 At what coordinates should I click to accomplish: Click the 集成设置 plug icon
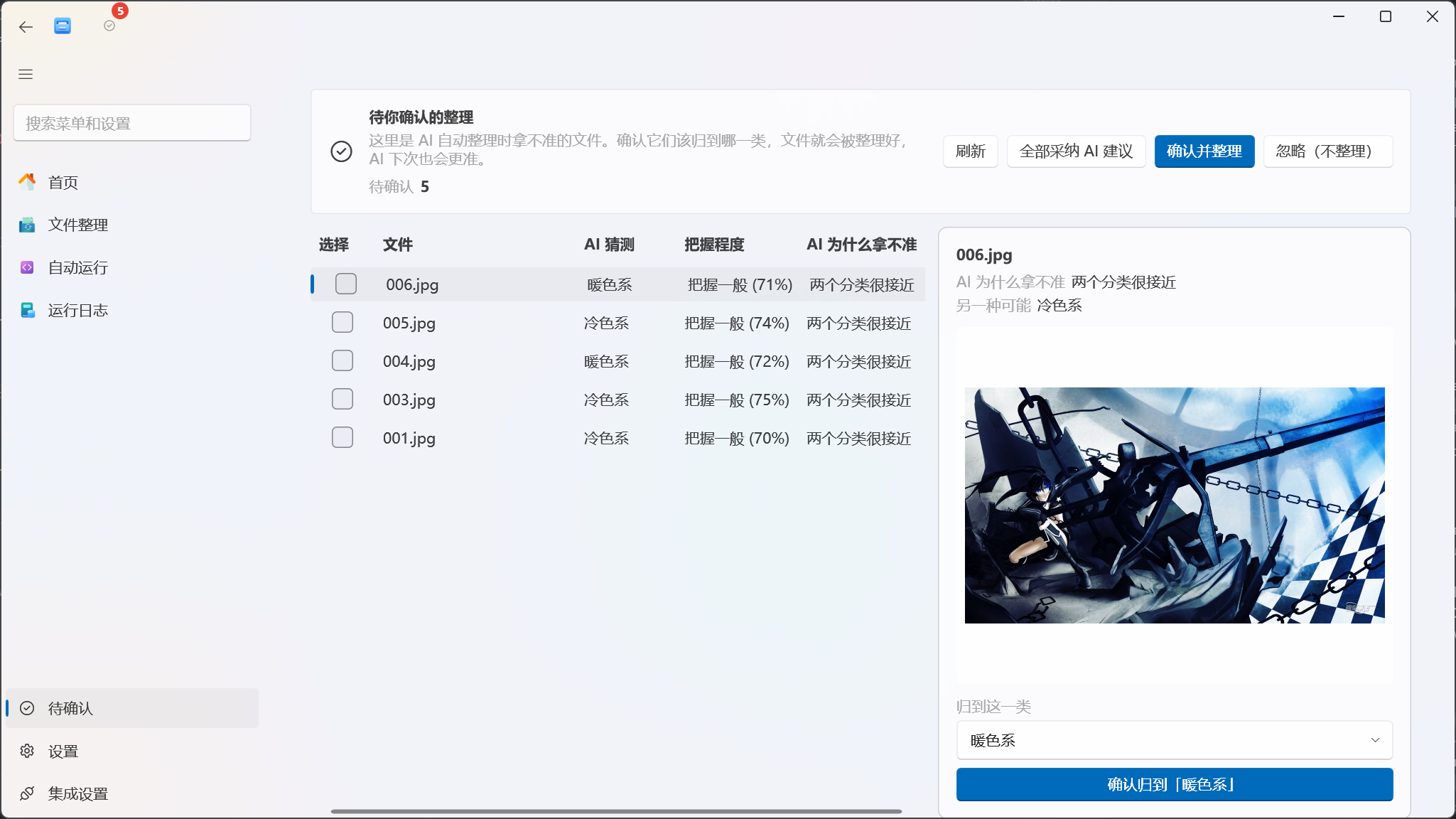(27, 793)
